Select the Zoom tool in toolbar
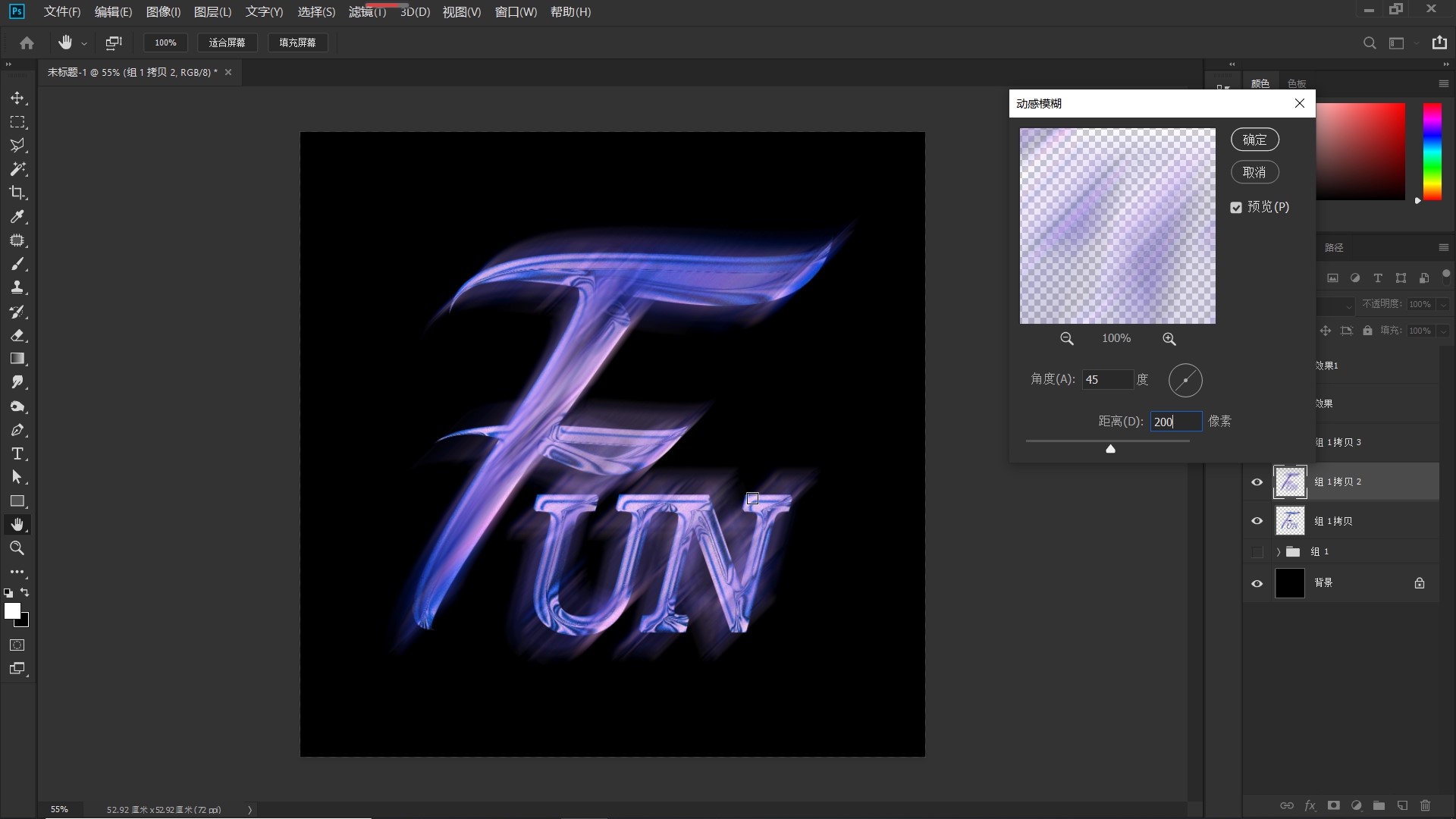 [17, 548]
